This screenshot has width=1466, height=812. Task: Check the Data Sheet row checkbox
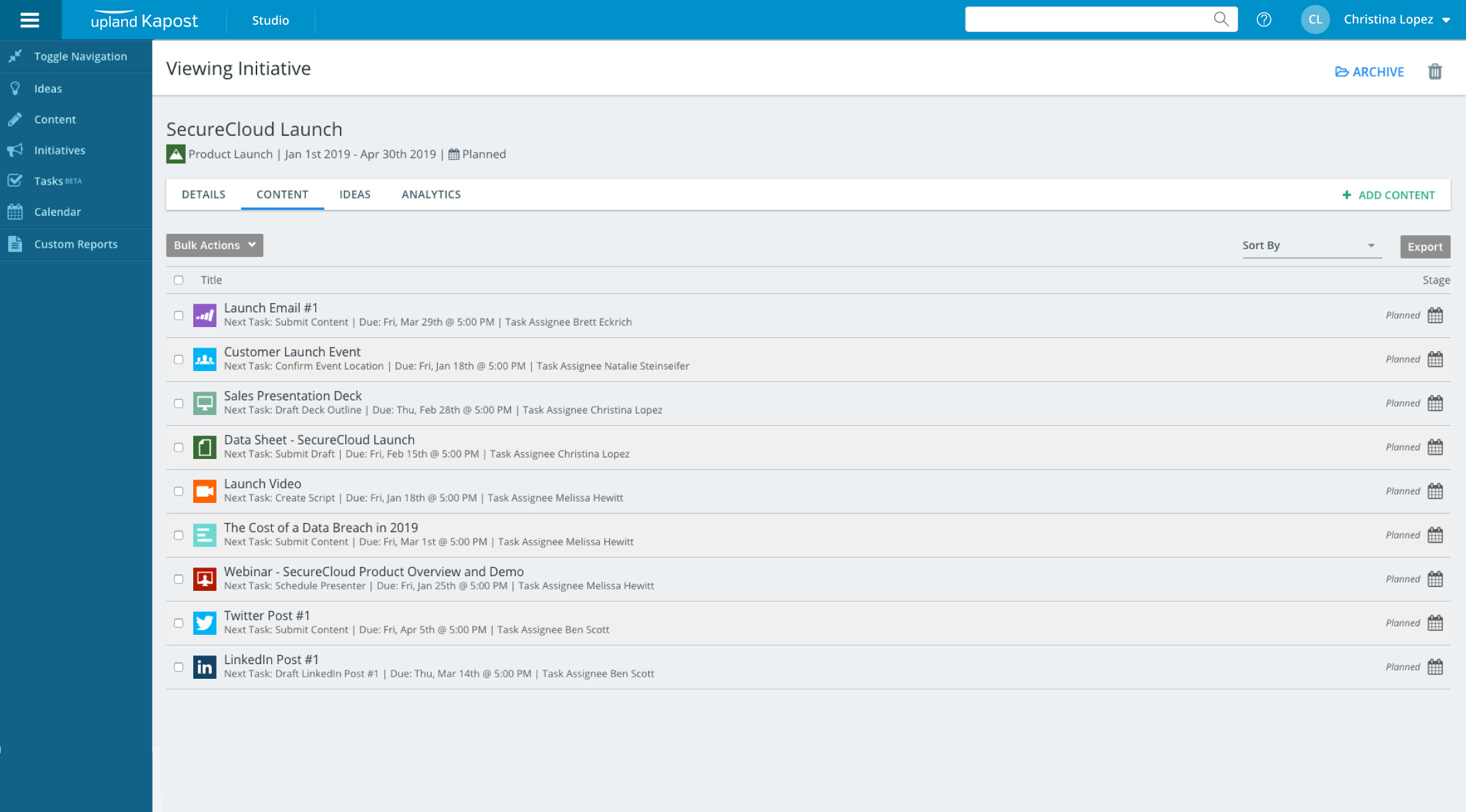(179, 447)
